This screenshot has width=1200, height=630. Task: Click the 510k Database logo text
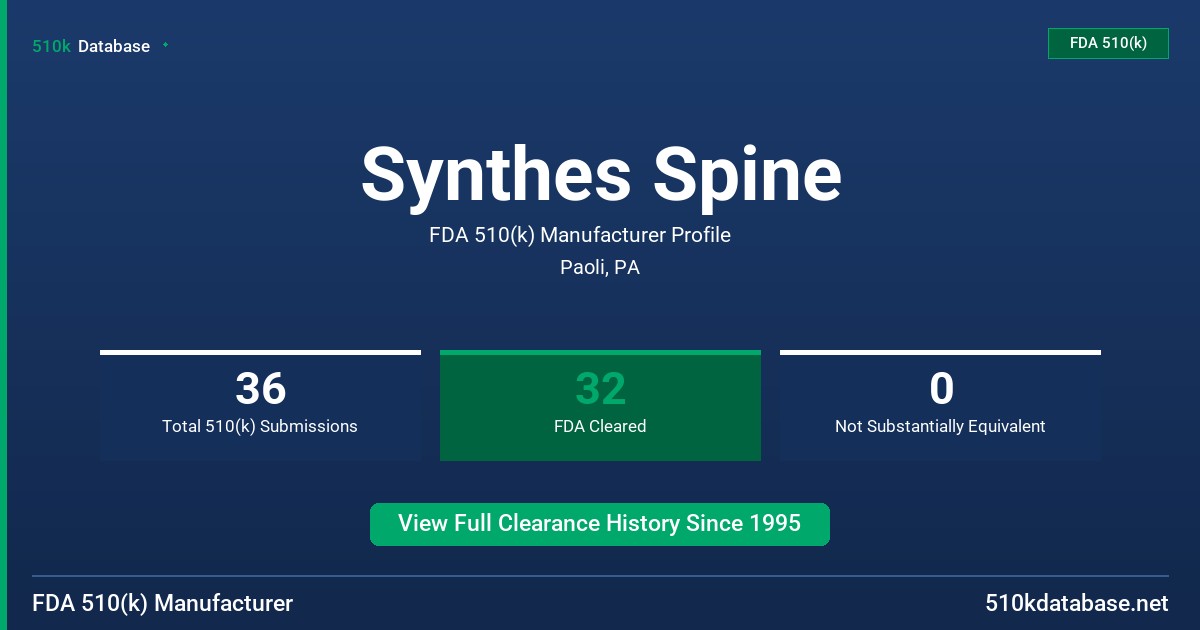[91, 46]
